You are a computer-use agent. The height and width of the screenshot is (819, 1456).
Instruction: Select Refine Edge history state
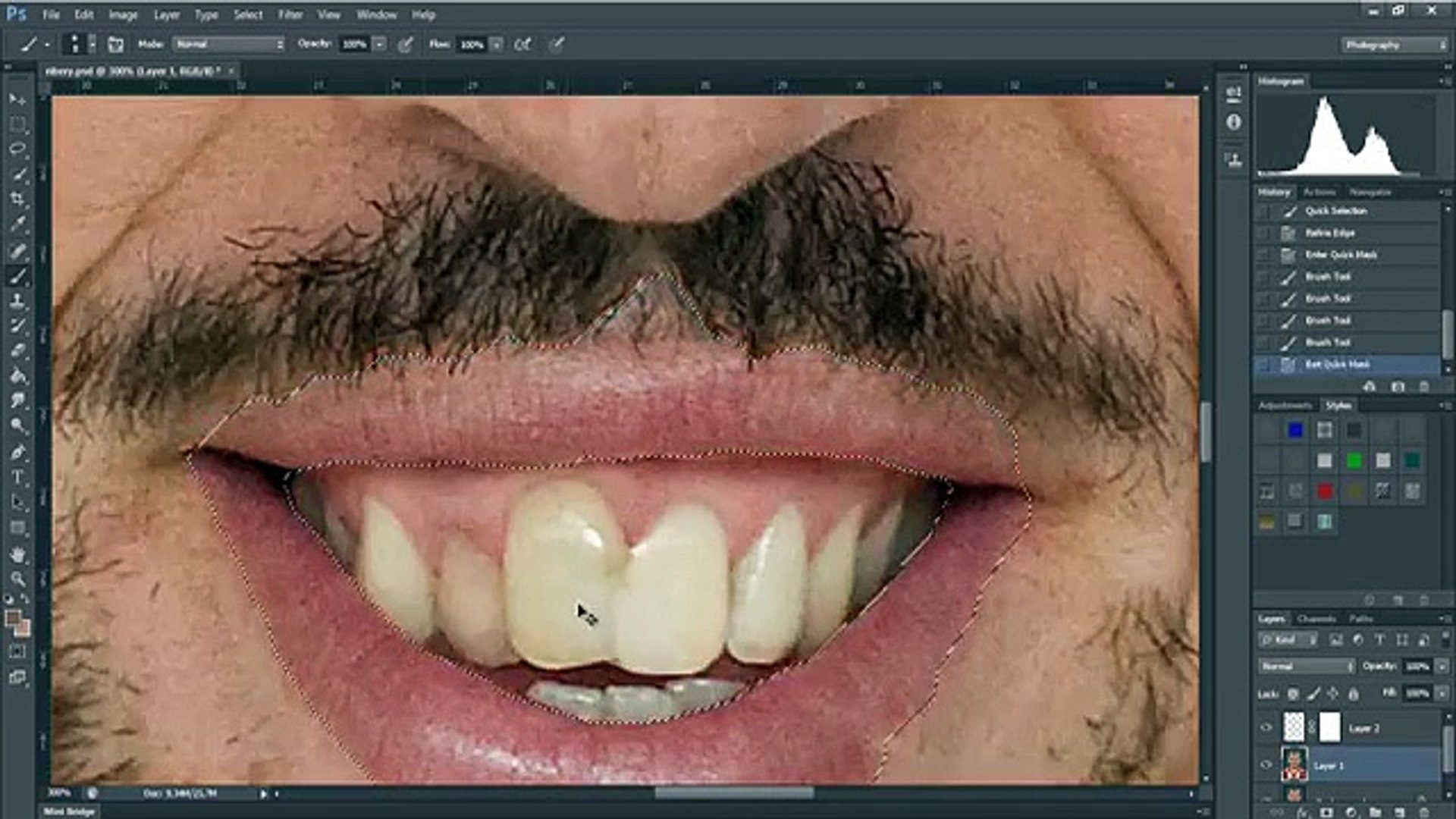click(x=1330, y=233)
